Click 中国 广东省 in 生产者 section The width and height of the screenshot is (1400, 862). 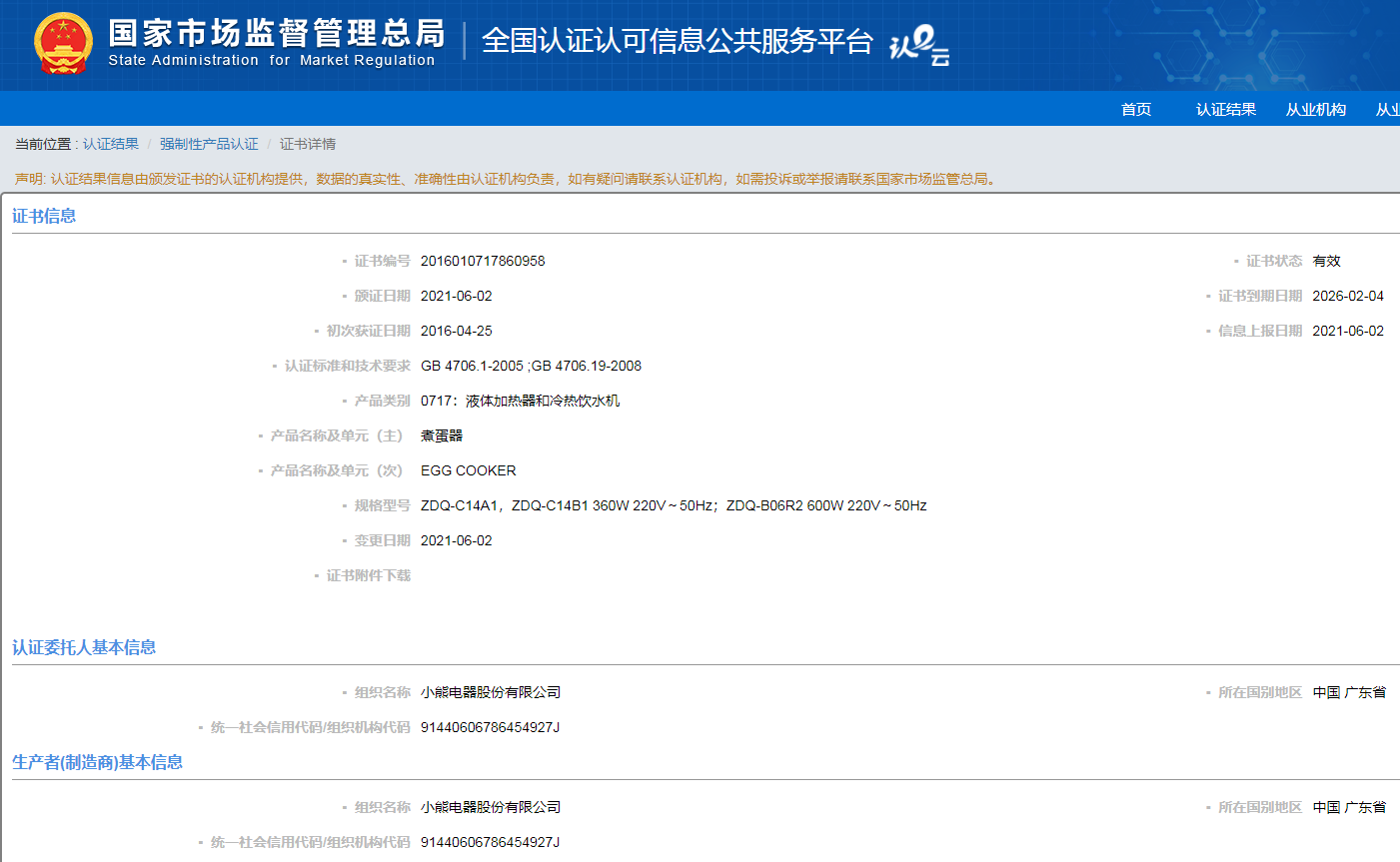coord(1349,807)
